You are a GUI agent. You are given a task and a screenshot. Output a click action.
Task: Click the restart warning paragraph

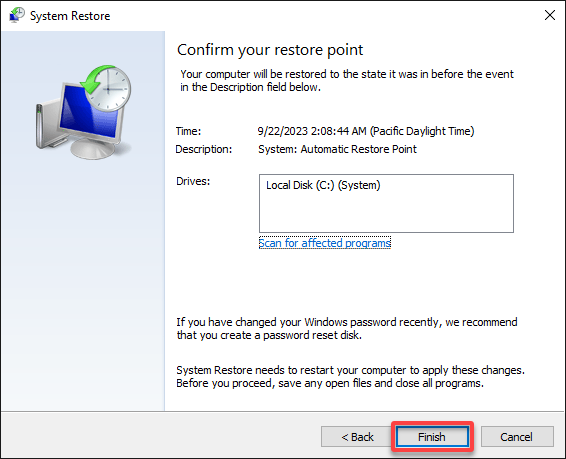[x=351, y=376]
